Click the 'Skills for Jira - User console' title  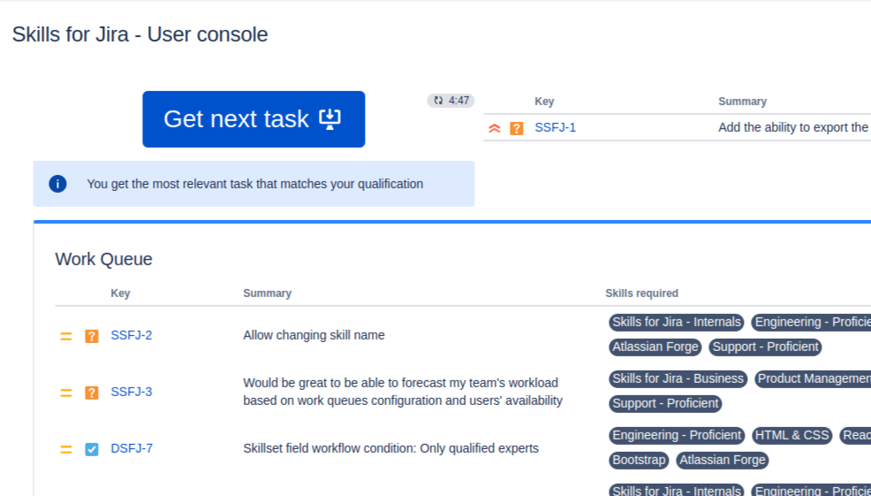click(x=140, y=34)
